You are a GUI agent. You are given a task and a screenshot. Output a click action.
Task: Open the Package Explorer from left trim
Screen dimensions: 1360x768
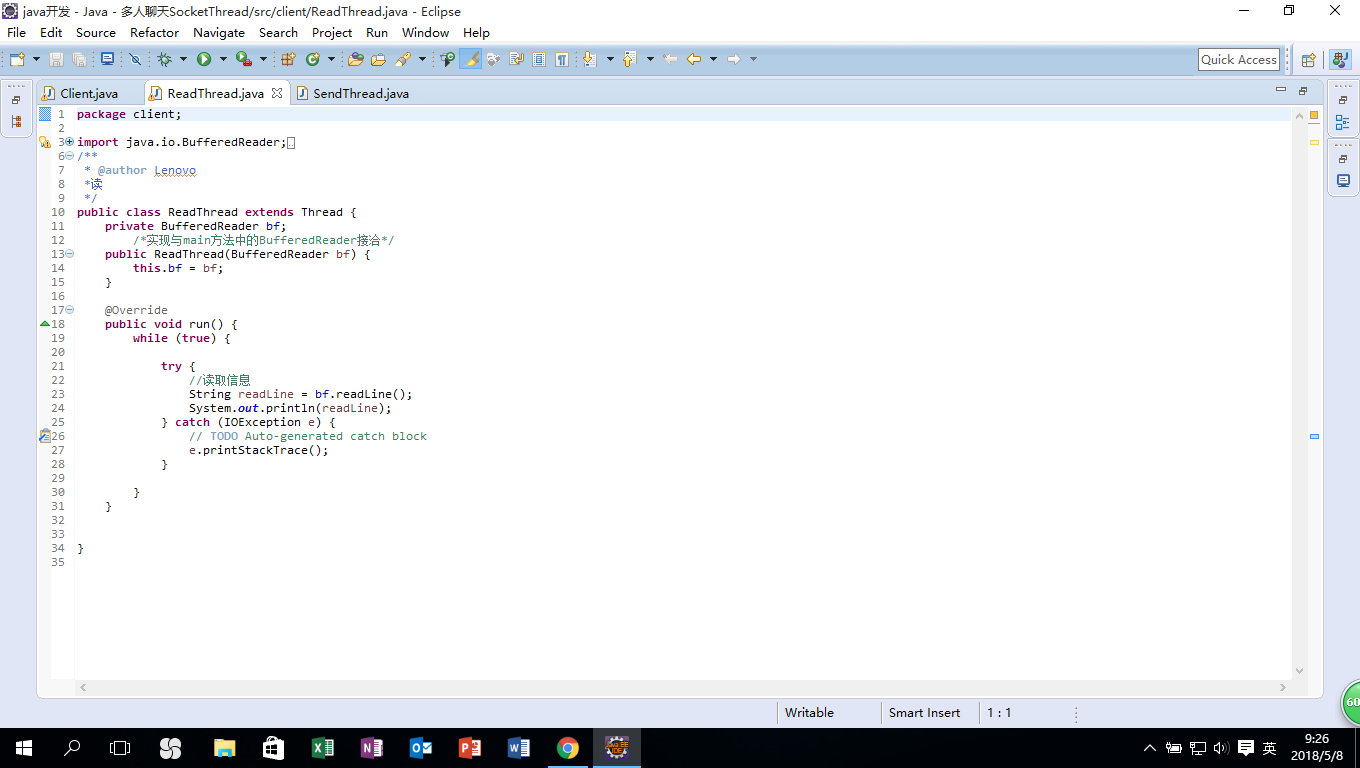coord(16,122)
